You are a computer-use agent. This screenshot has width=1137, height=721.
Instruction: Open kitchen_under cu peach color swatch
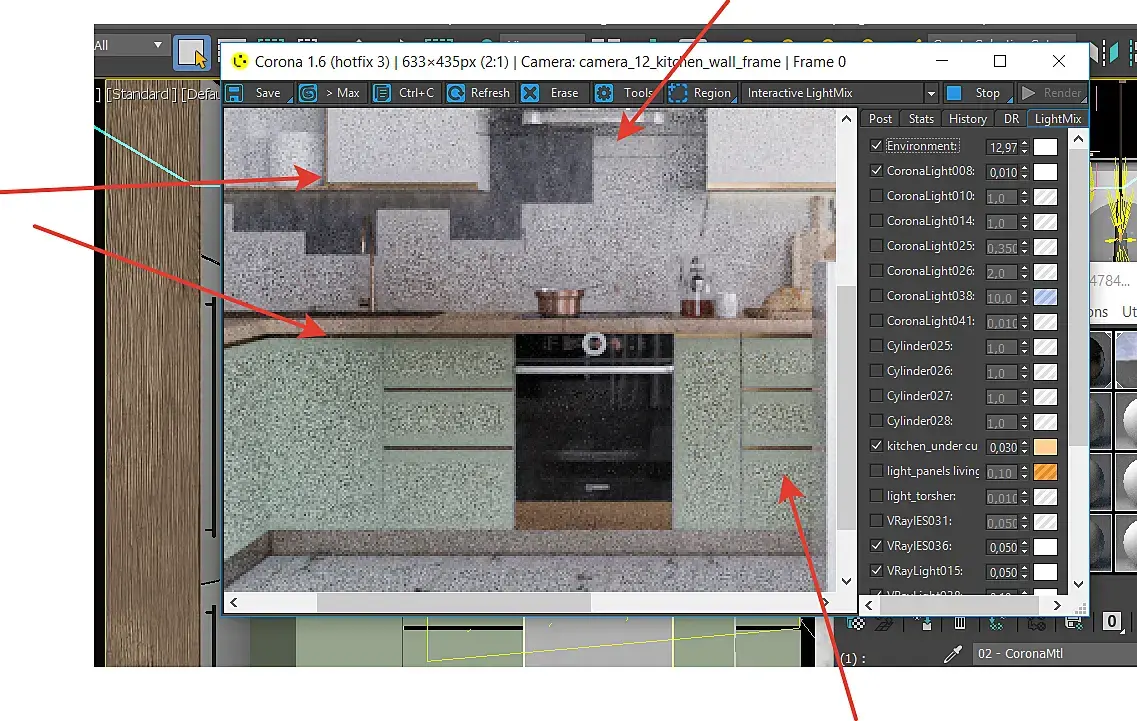point(1045,448)
